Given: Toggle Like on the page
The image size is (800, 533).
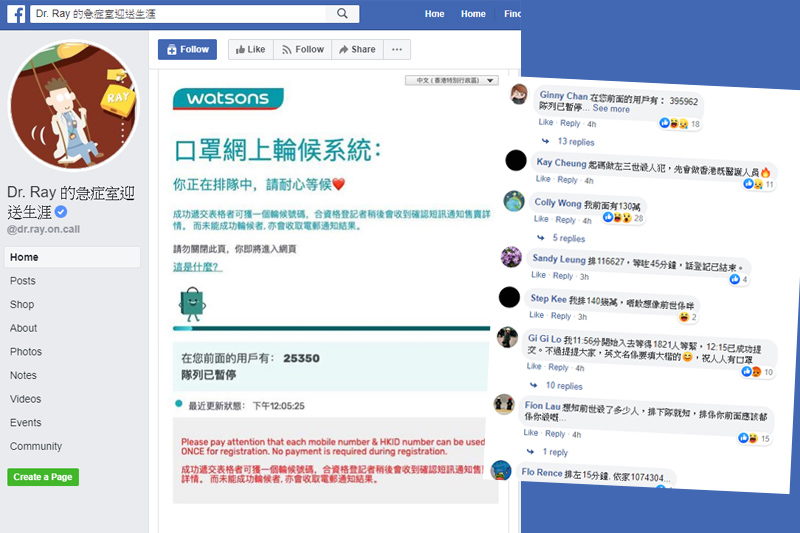Looking at the screenshot, I should point(248,49).
